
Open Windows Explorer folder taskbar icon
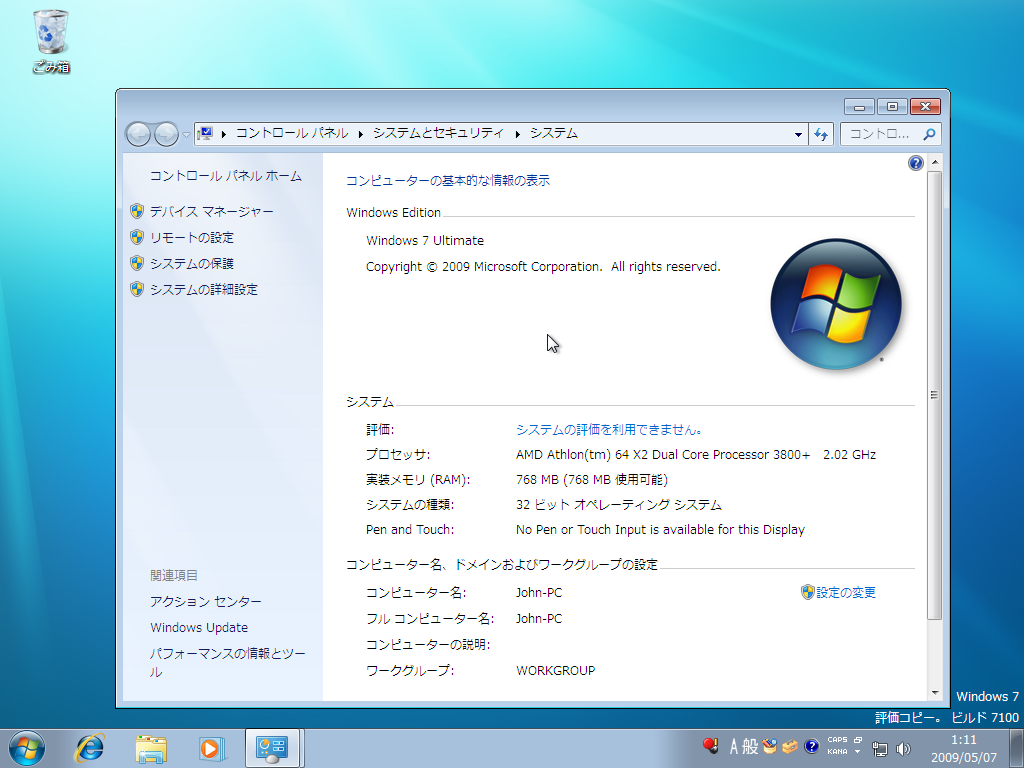coord(151,748)
